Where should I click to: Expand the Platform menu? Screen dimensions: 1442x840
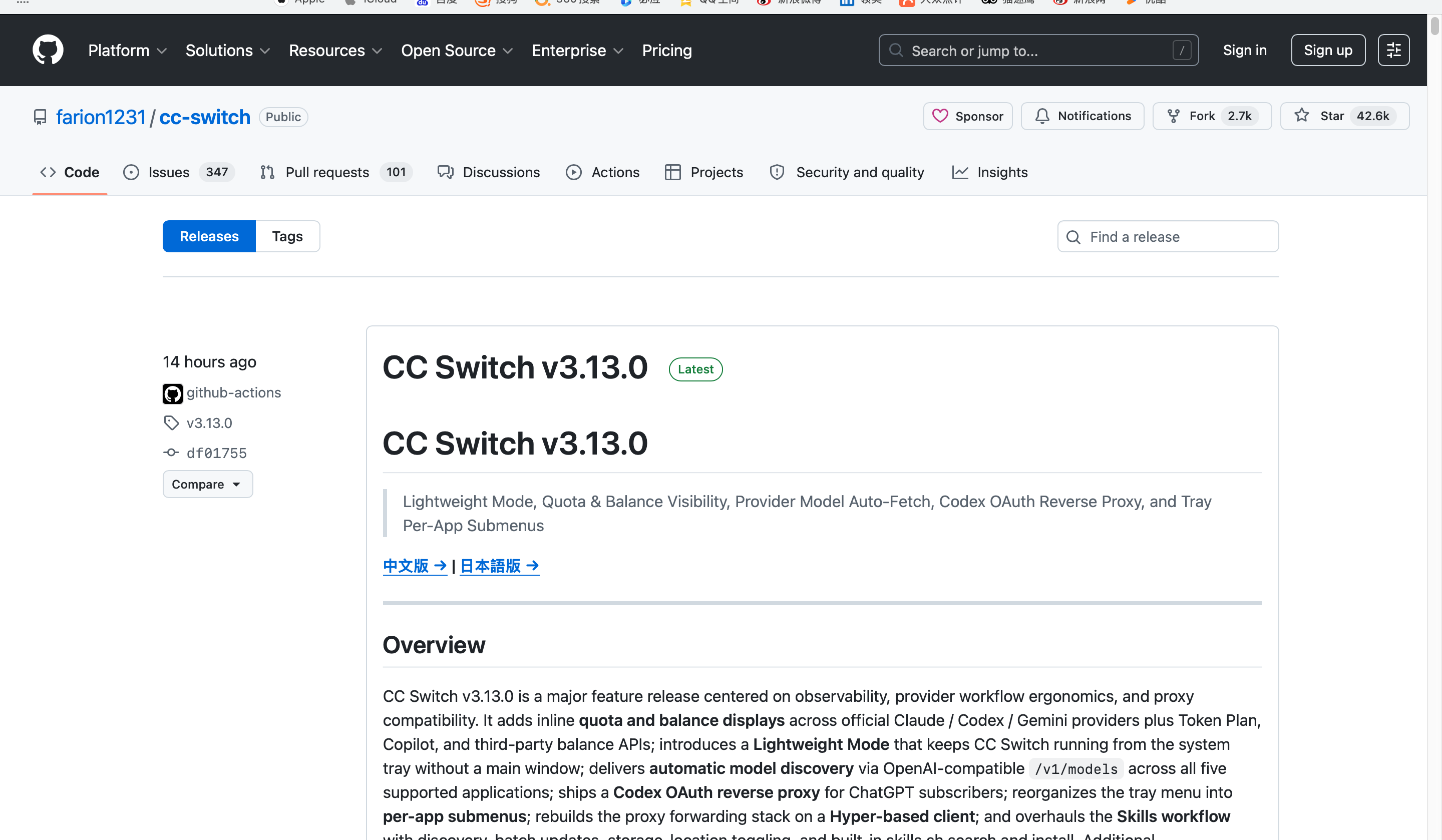point(127,51)
